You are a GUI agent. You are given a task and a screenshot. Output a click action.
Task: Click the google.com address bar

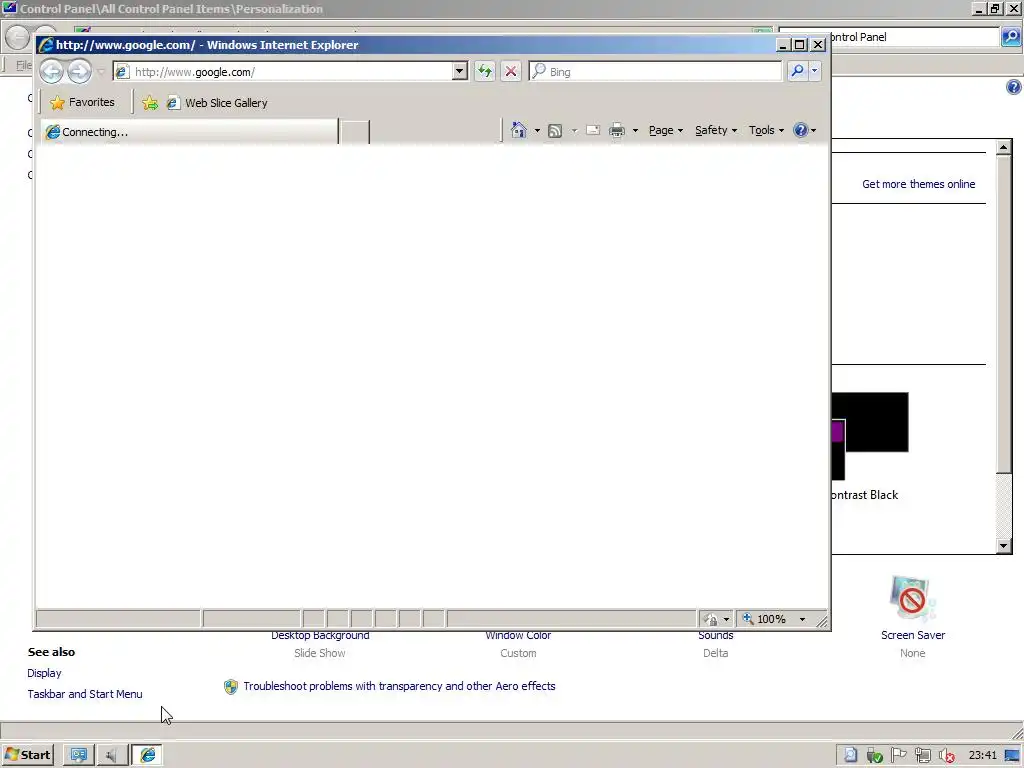coord(282,71)
